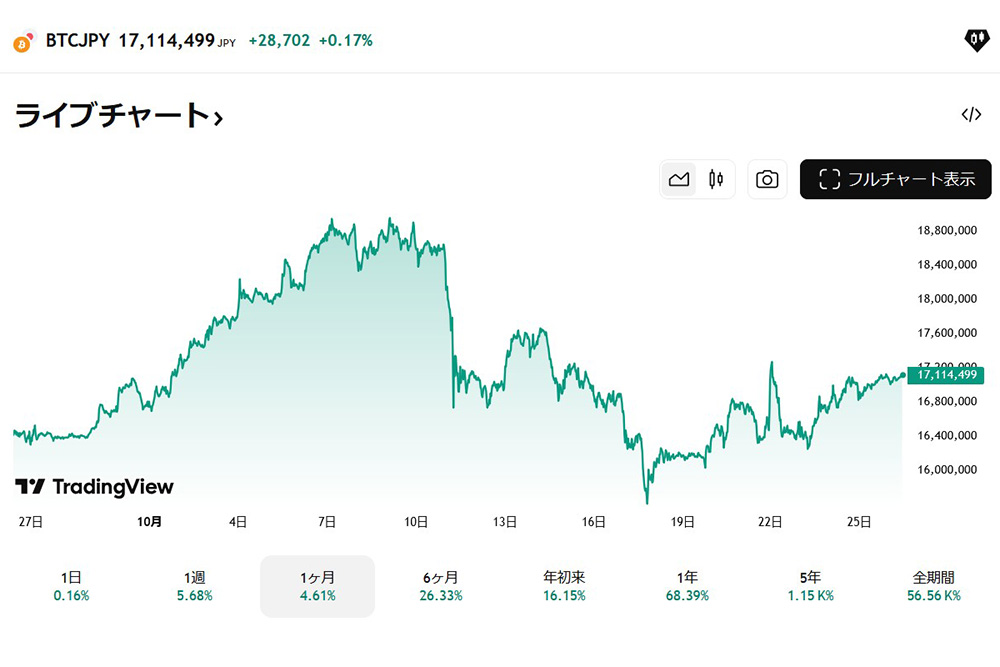Click the Bitcoin logo icon

(23, 43)
